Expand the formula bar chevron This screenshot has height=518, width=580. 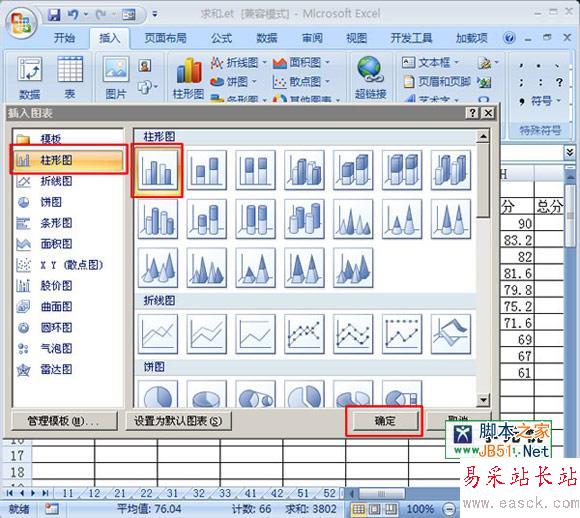(x=570, y=152)
